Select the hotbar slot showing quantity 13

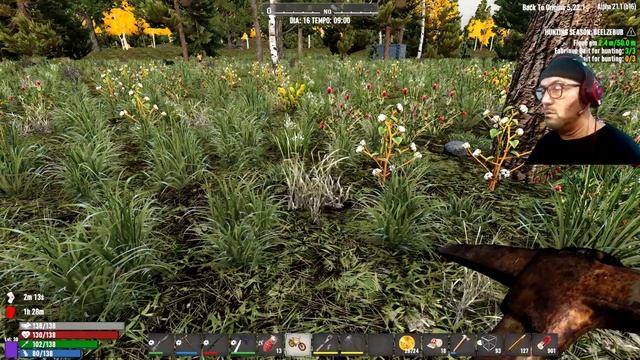coord(270,344)
